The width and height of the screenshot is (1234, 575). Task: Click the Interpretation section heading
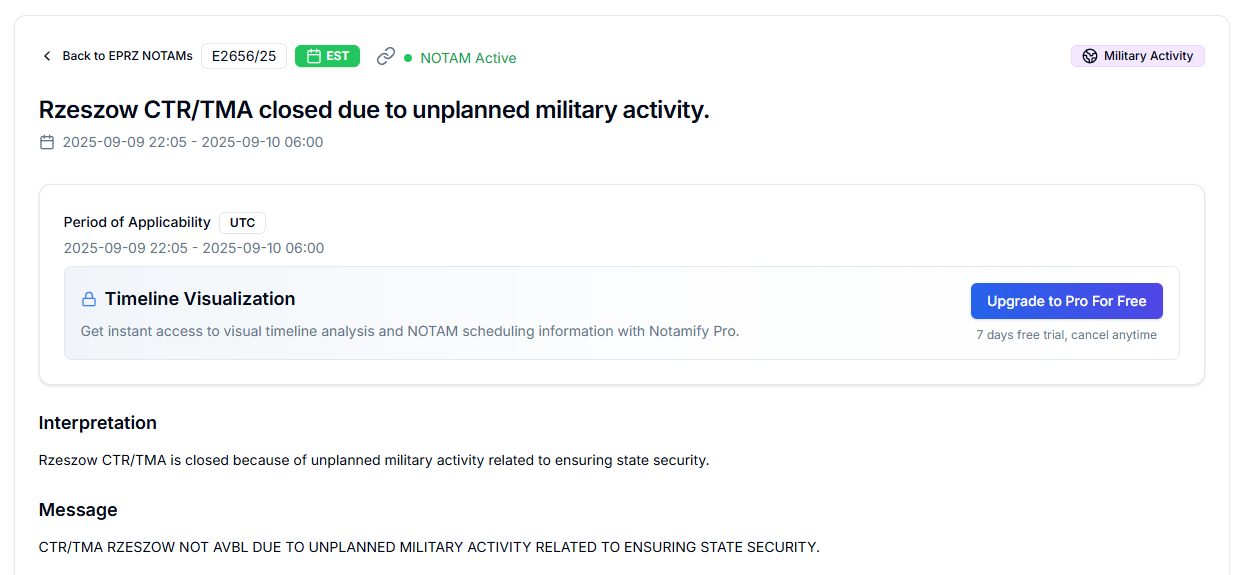98,423
